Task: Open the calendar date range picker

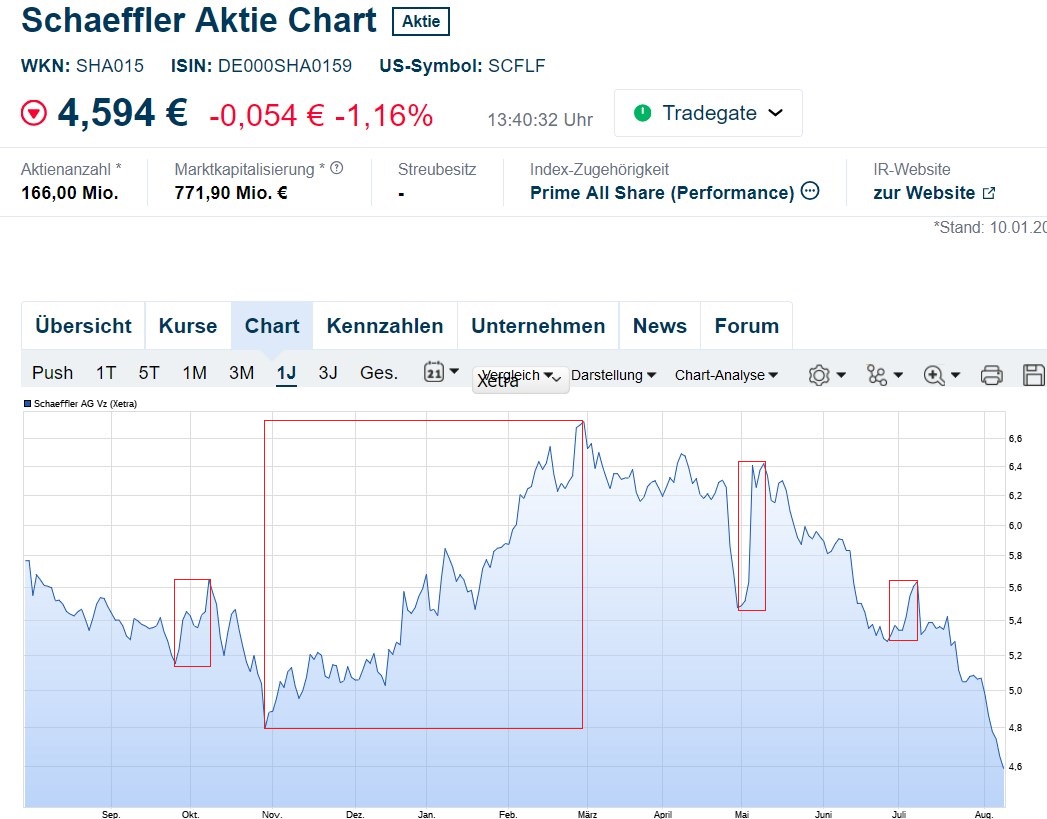Action: pyautogui.click(x=432, y=371)
